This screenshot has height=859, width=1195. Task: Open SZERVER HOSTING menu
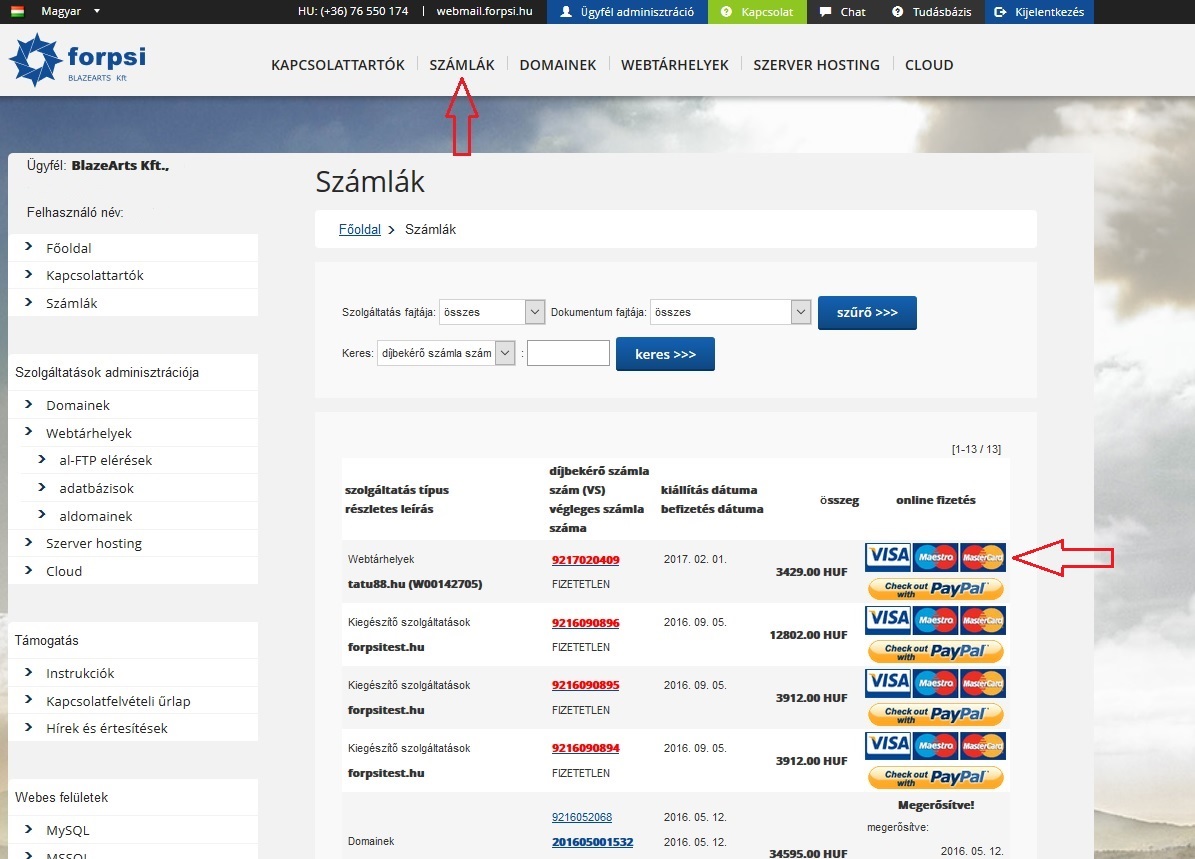(x=816, y=65)
